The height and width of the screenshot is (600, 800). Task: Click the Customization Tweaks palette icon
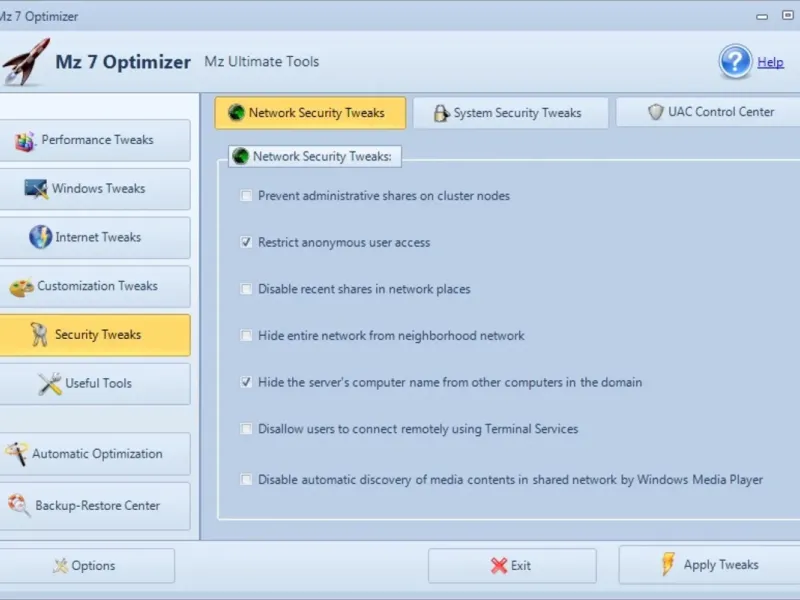click(x=21, y=287)
